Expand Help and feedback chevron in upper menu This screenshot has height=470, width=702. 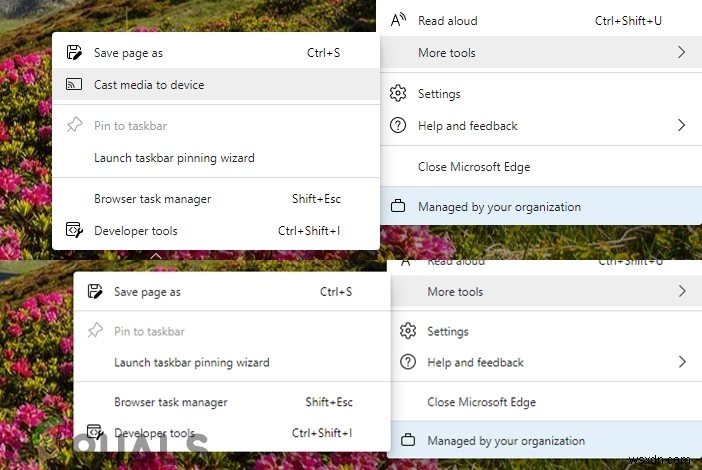(681, 125)
